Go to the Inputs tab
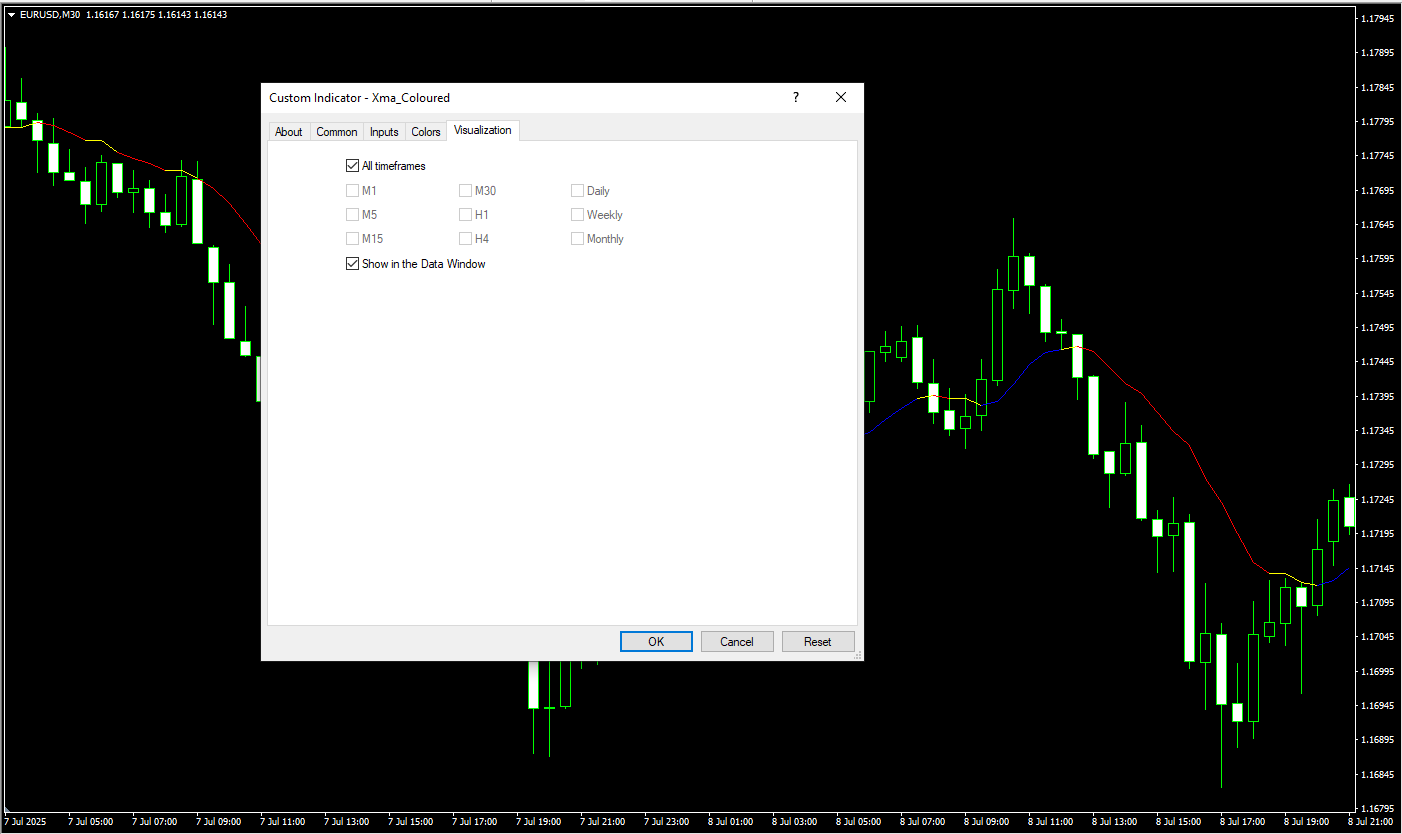1402x834 pixels. click(x=384, y=132)
